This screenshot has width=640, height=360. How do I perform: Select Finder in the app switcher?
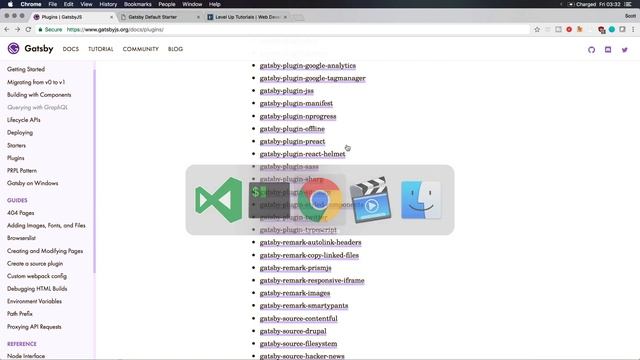pos(421,200)
